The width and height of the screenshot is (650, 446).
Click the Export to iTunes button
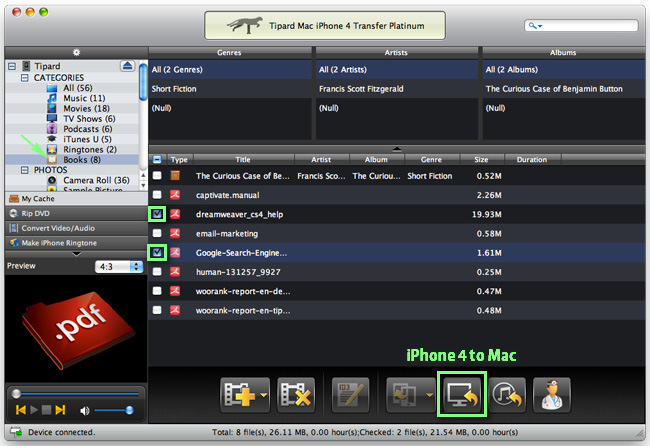tap(507, 395)
